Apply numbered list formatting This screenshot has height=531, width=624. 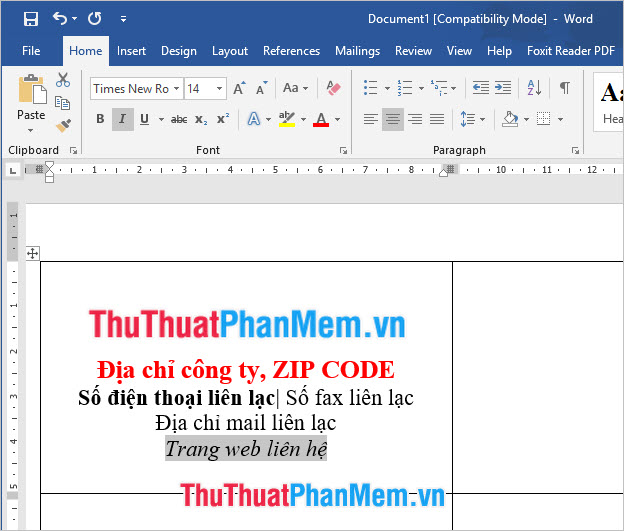coord(405,88)
